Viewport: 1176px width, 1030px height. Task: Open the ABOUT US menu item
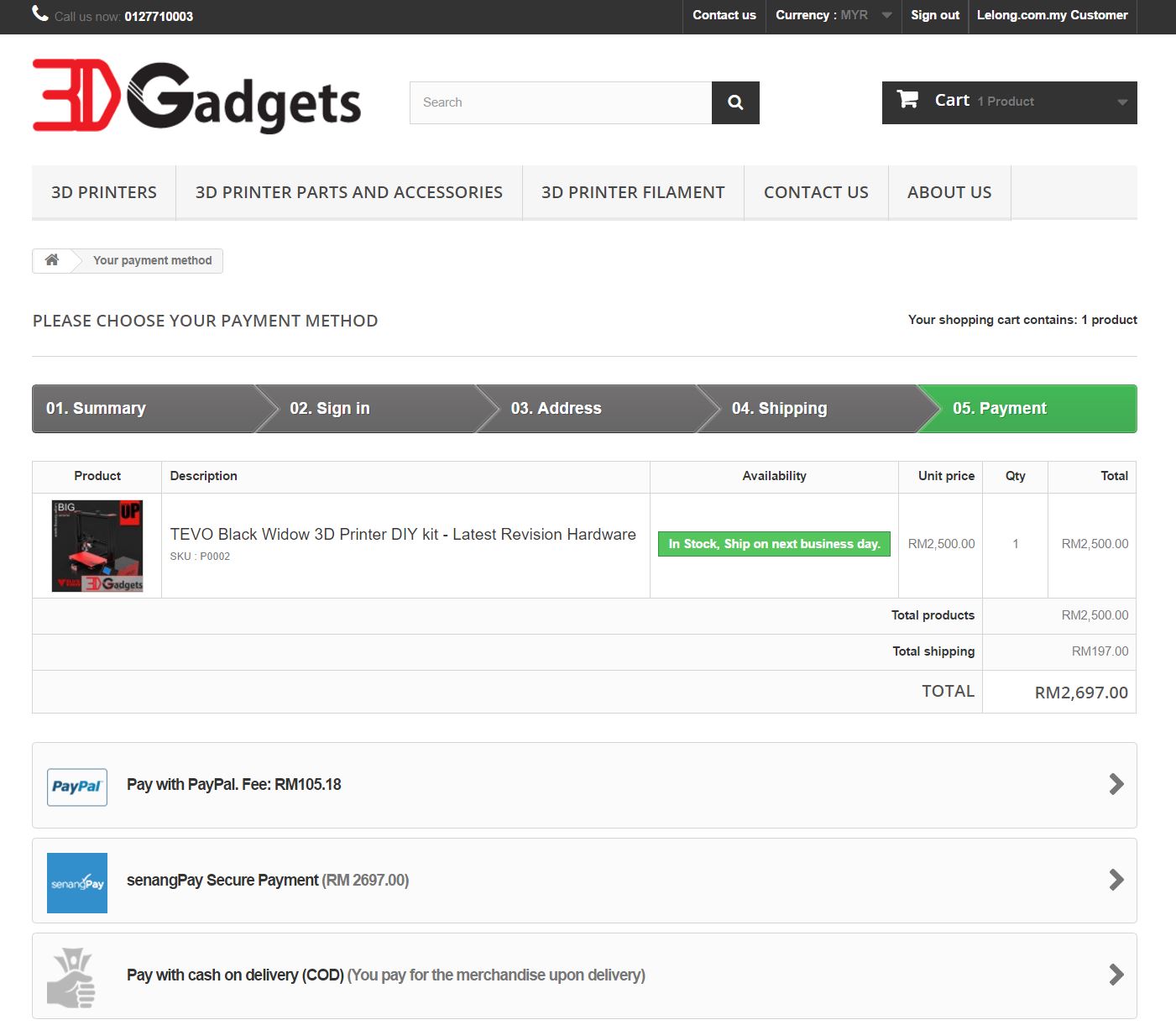[x=949, y=192]
